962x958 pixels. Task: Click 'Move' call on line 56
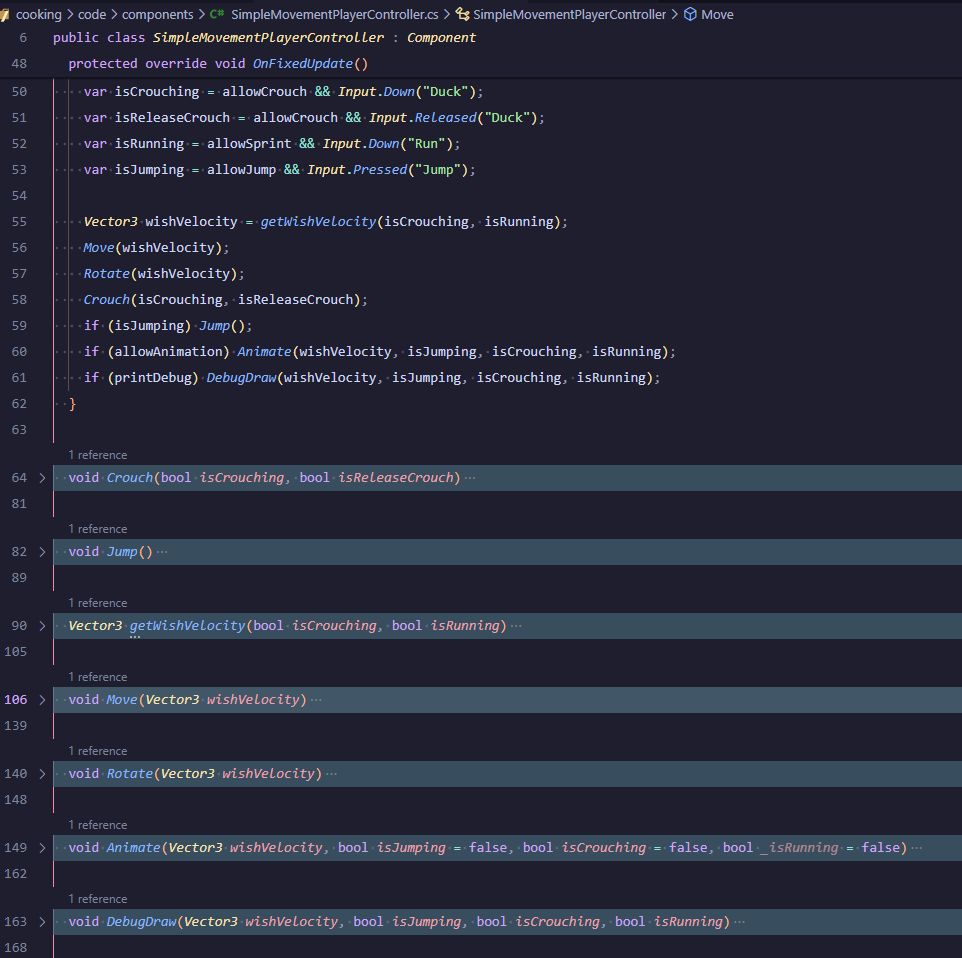pyautogui.click(x=99, y=247)
